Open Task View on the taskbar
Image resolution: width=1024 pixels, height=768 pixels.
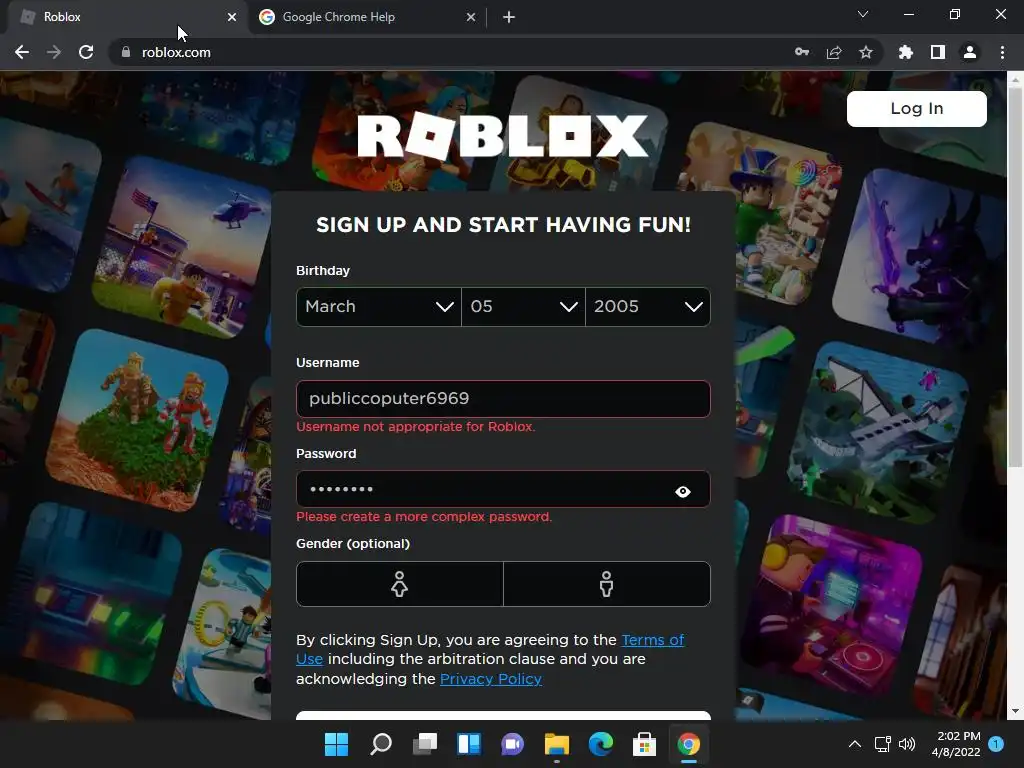pos(424,744)
